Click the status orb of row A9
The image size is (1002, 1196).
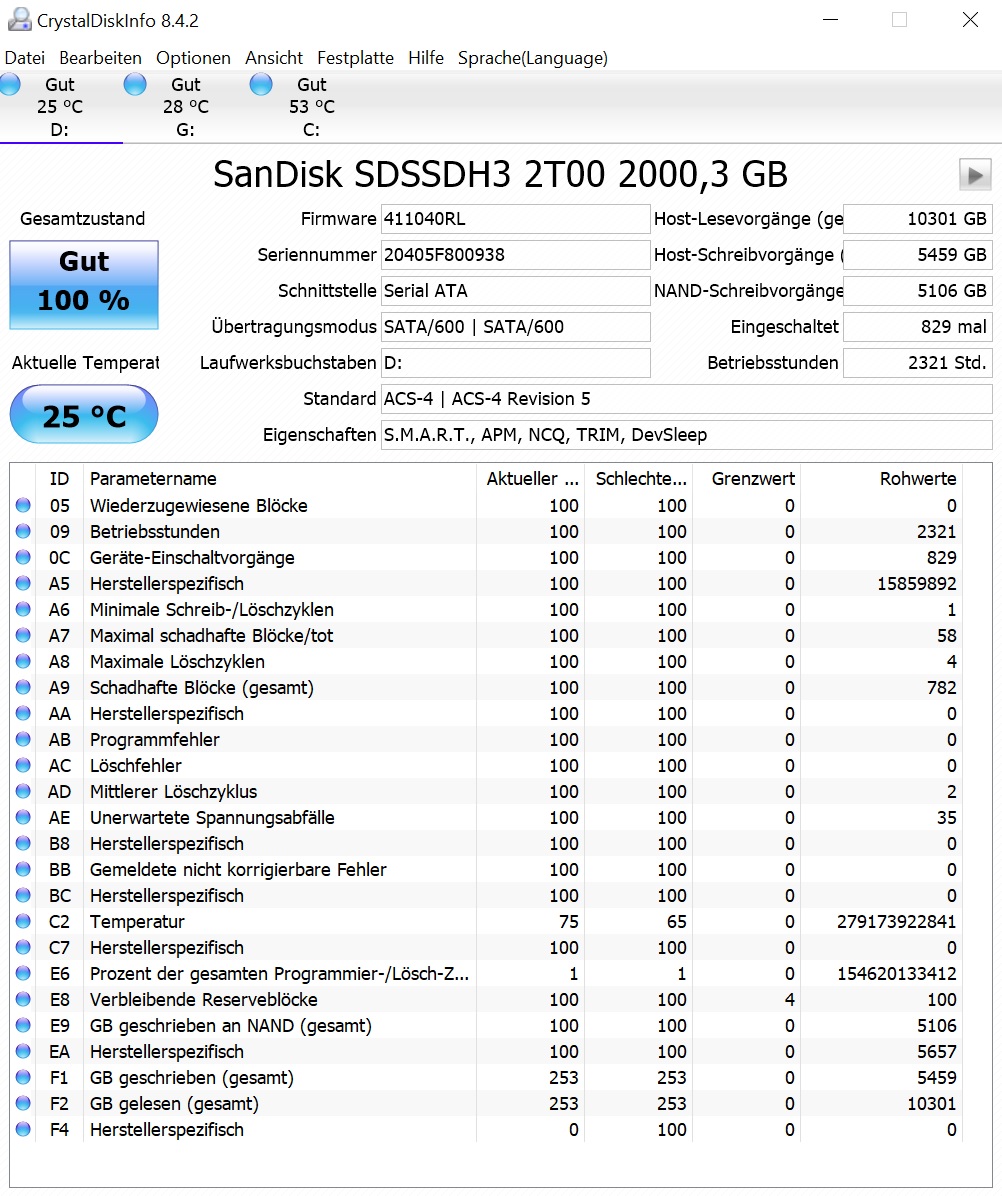[24, 686]
